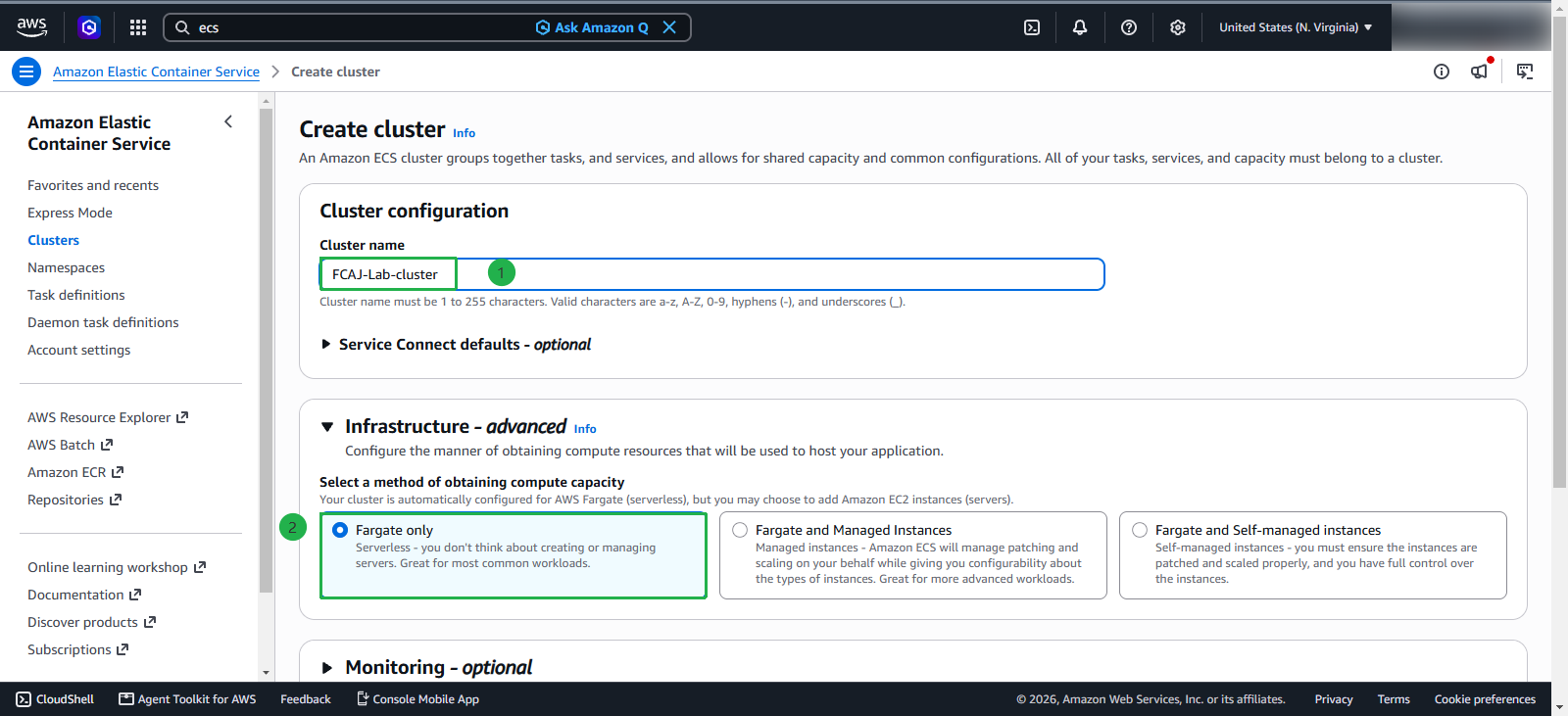This screenshot has width=1568, height=716.
Task: Open the United States (N. Virginia) region dropdown
Action: (1296, 27)
